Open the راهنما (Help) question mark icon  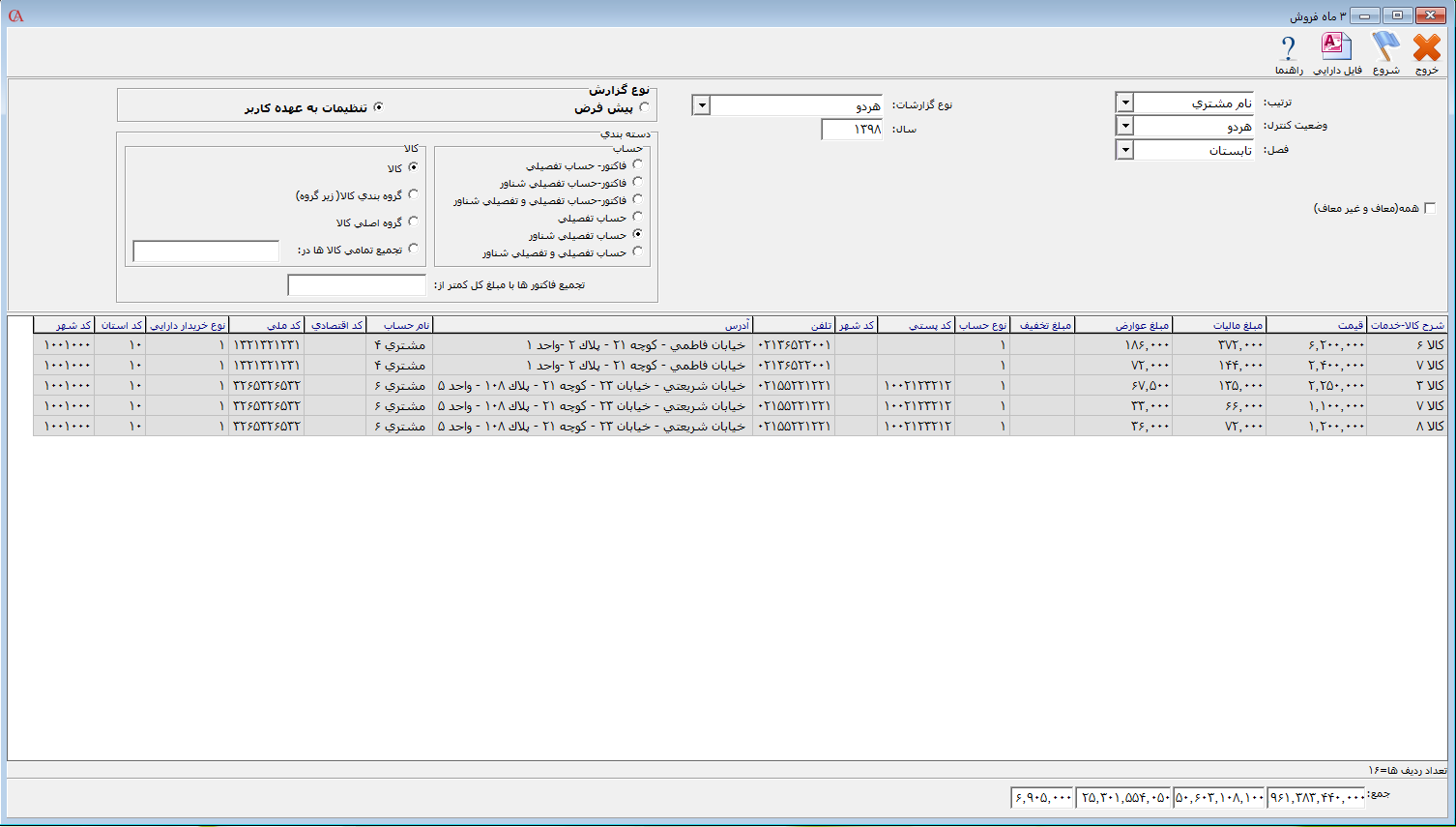1288,48
